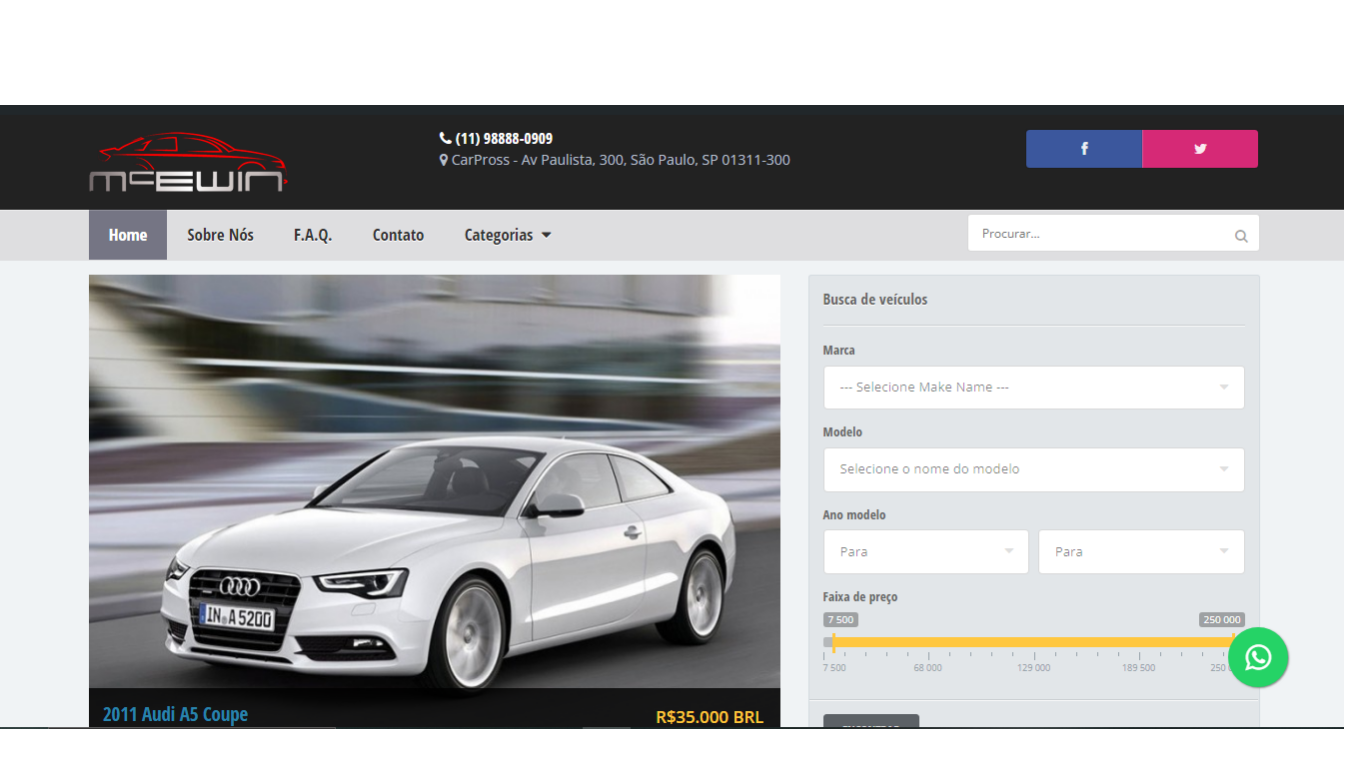Click the R$35.000 BRL price label
1366x768 pixels.
tap(709, 717)
